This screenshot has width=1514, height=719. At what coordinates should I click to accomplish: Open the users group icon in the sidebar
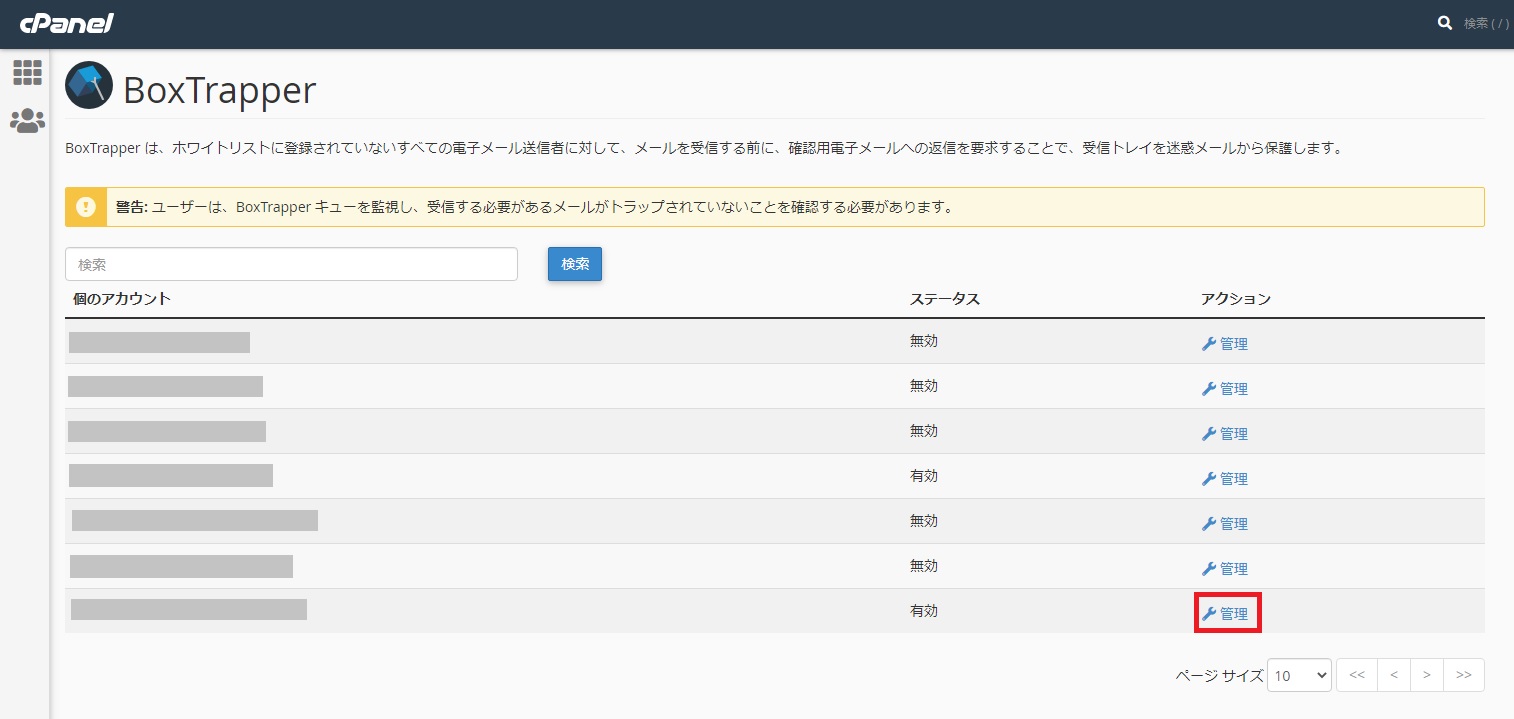click(x=27, y=121)
